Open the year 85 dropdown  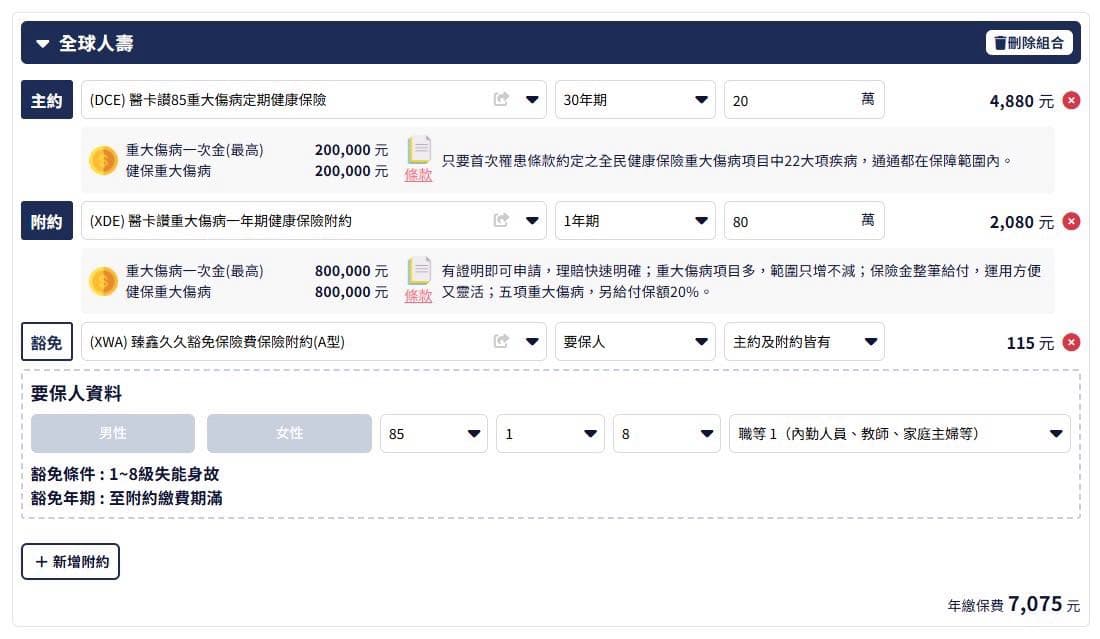434,433
